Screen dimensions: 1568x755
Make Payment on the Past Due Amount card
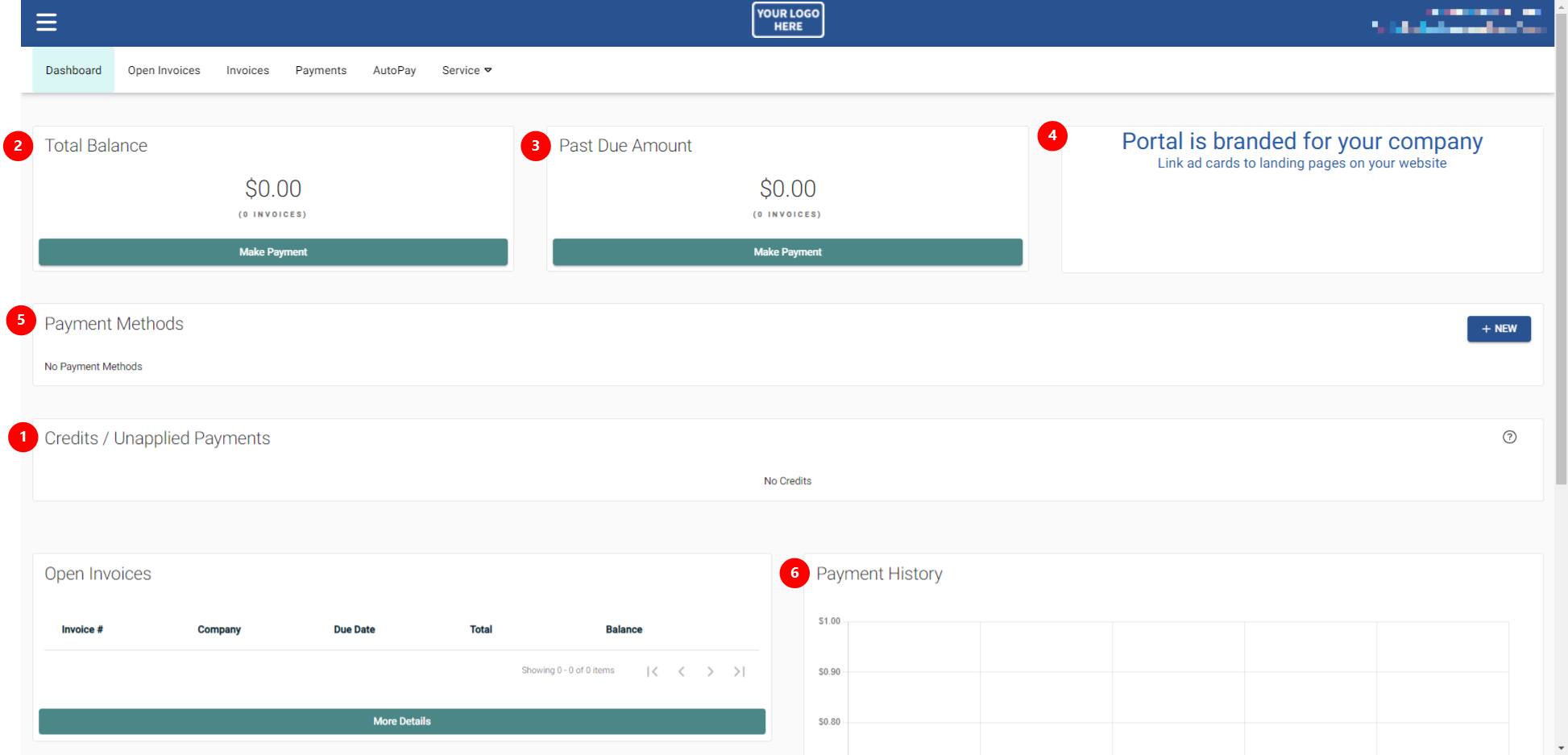(787, 251)
